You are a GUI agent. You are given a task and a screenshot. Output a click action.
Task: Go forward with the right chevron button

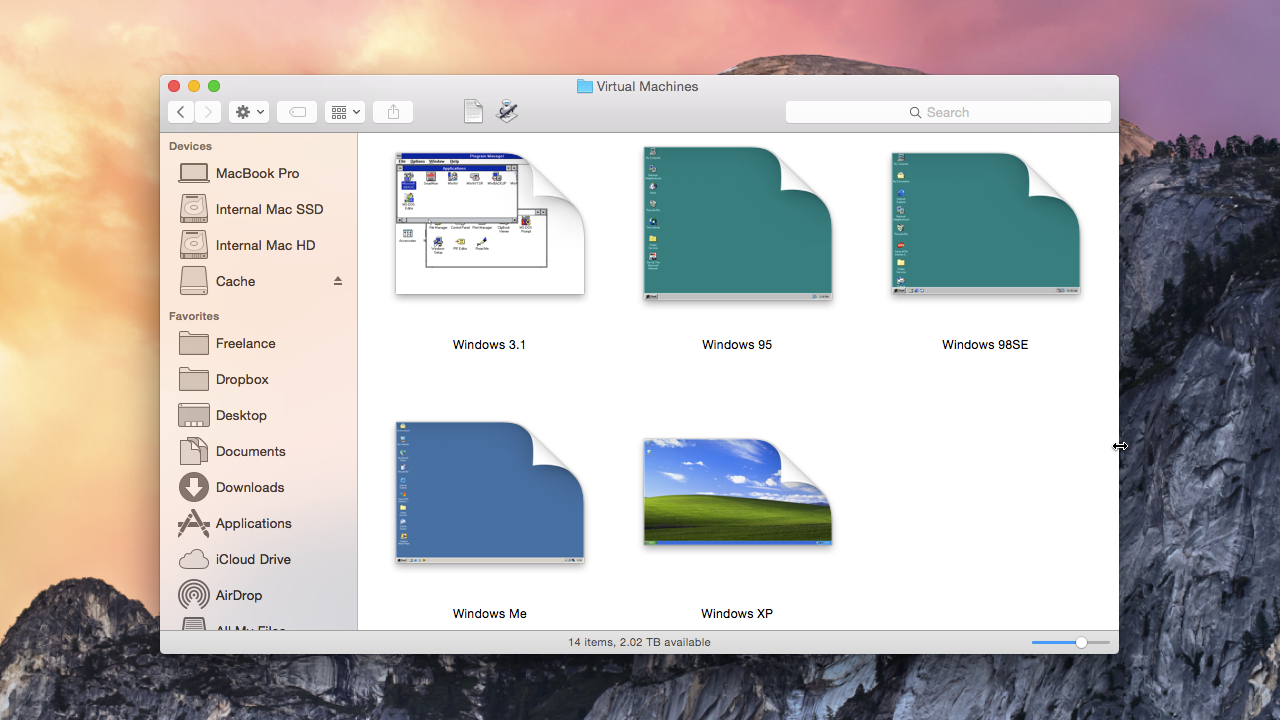click(208, 112)
